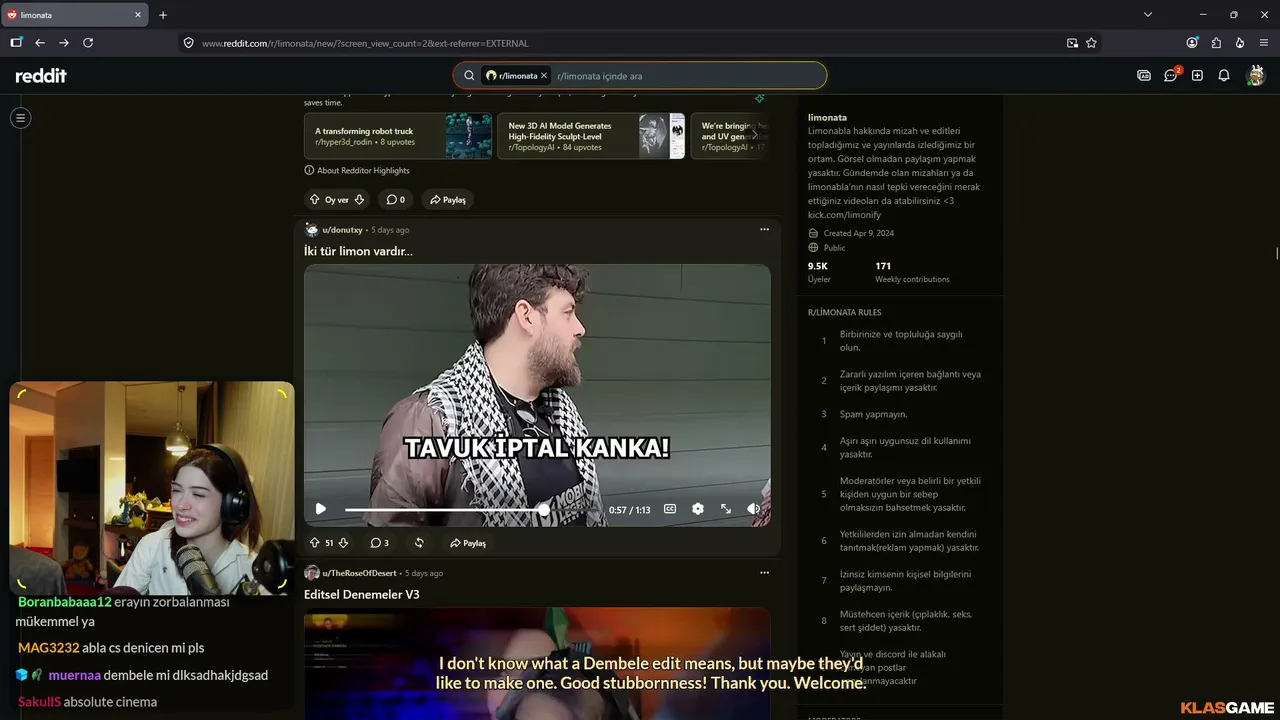The image size is (1280, 720).
Task: Upvote u/donutxy post with 51 votes
Action: pos(315,543)
